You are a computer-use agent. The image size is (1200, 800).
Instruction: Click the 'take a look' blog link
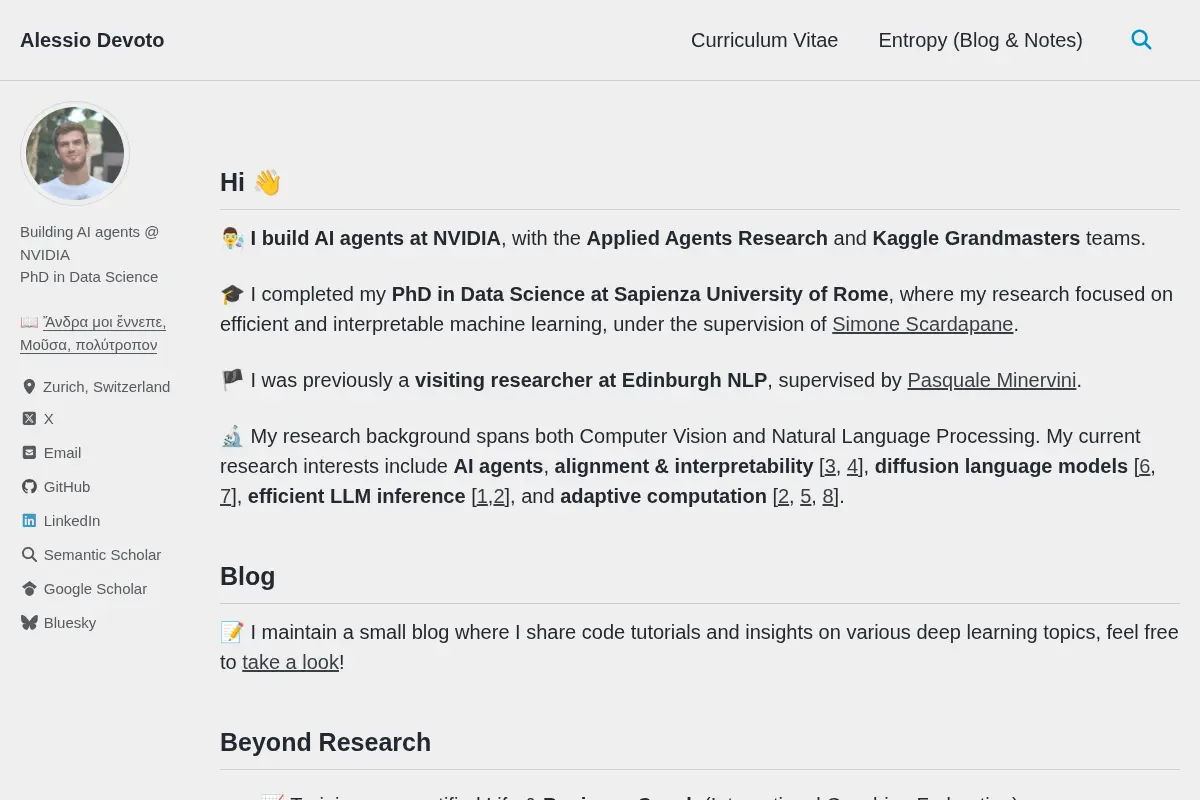click(290, 662)
